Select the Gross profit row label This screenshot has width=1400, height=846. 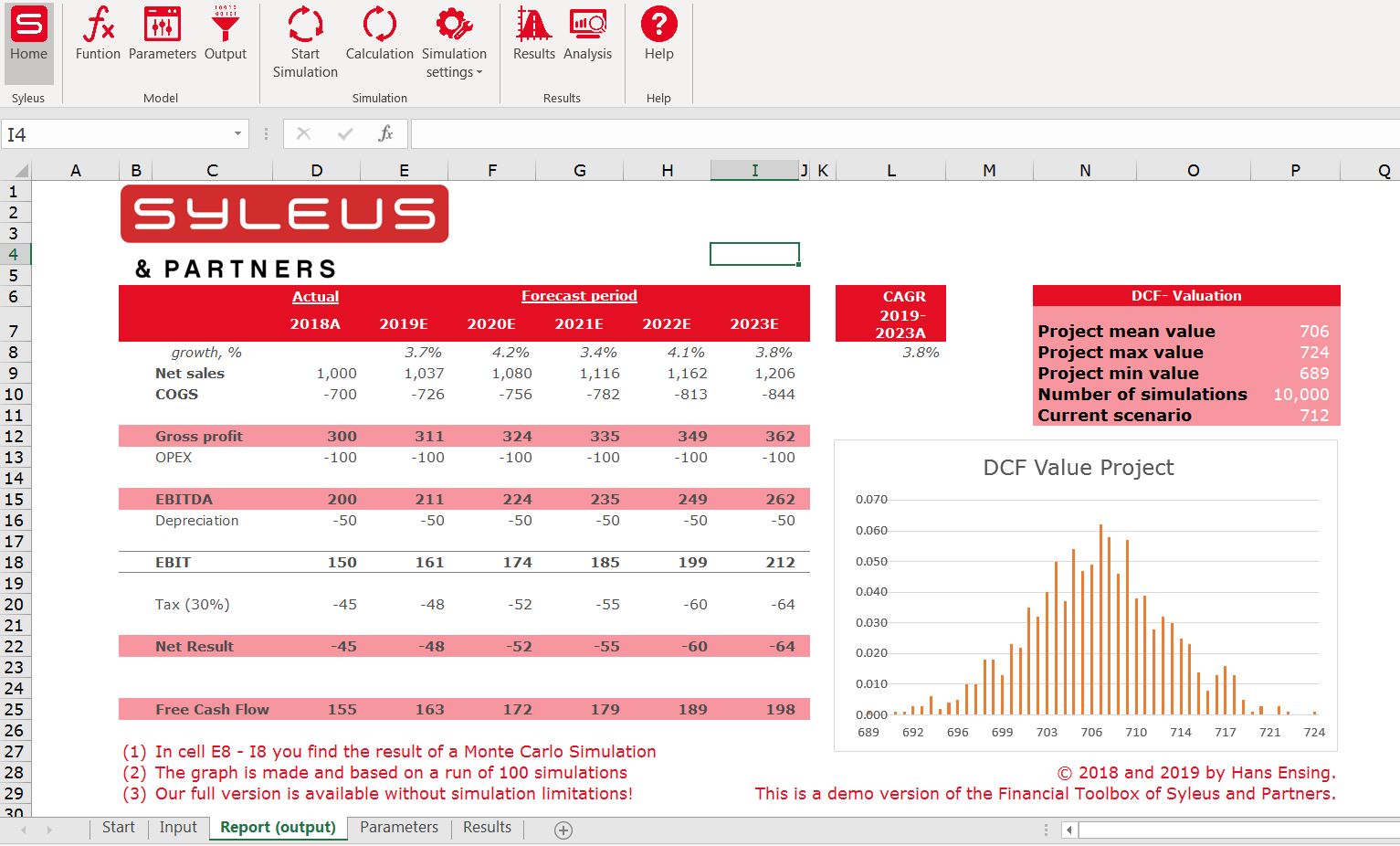pyautogui.click(x=199, y=437)
